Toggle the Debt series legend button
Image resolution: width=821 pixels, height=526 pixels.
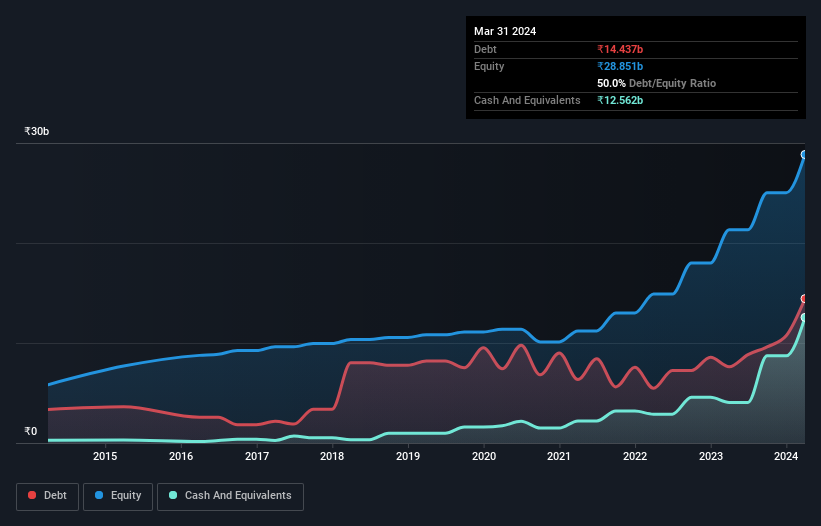pos(48,496)
